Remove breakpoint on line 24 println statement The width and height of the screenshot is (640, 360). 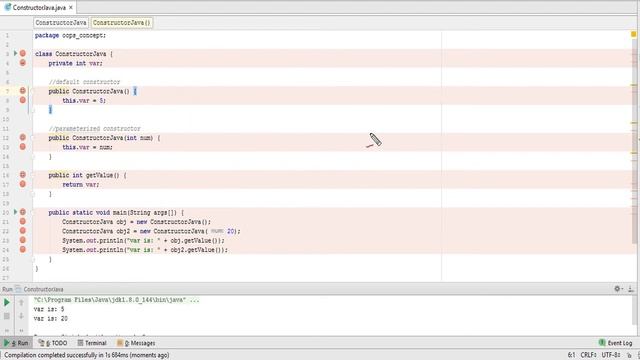coord(23,249)
